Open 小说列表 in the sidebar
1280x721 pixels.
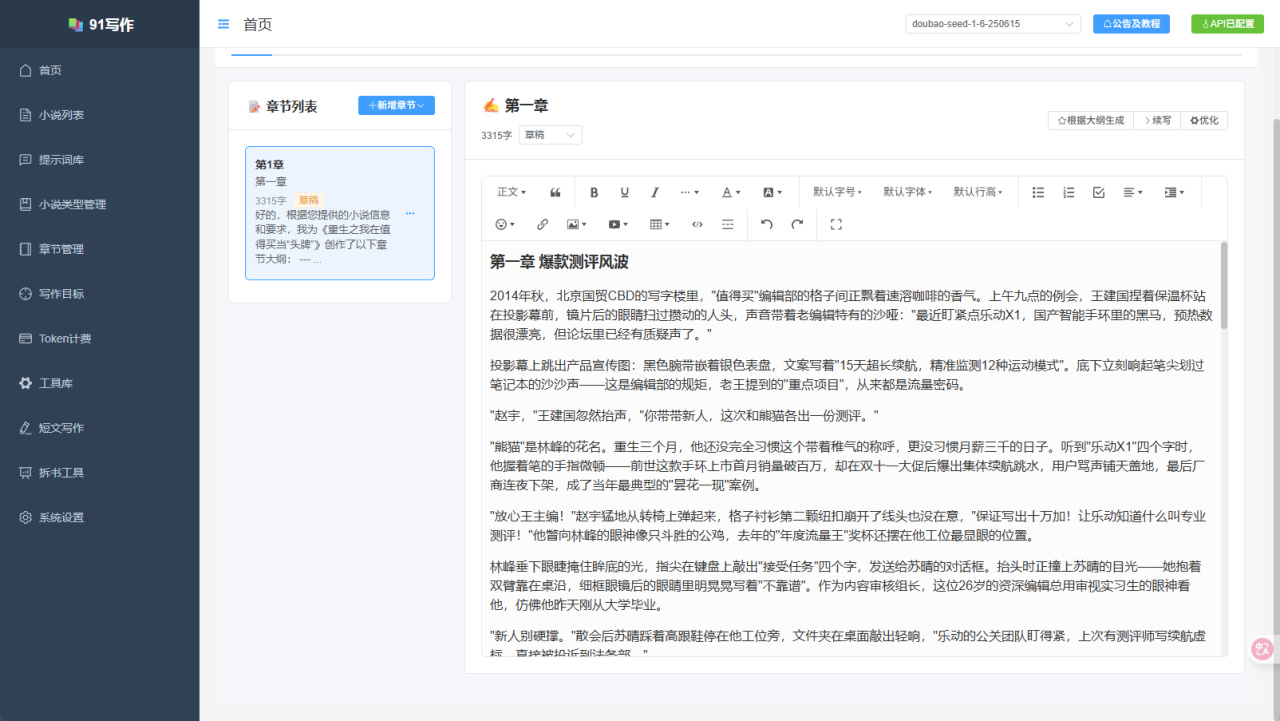point(100,115)
